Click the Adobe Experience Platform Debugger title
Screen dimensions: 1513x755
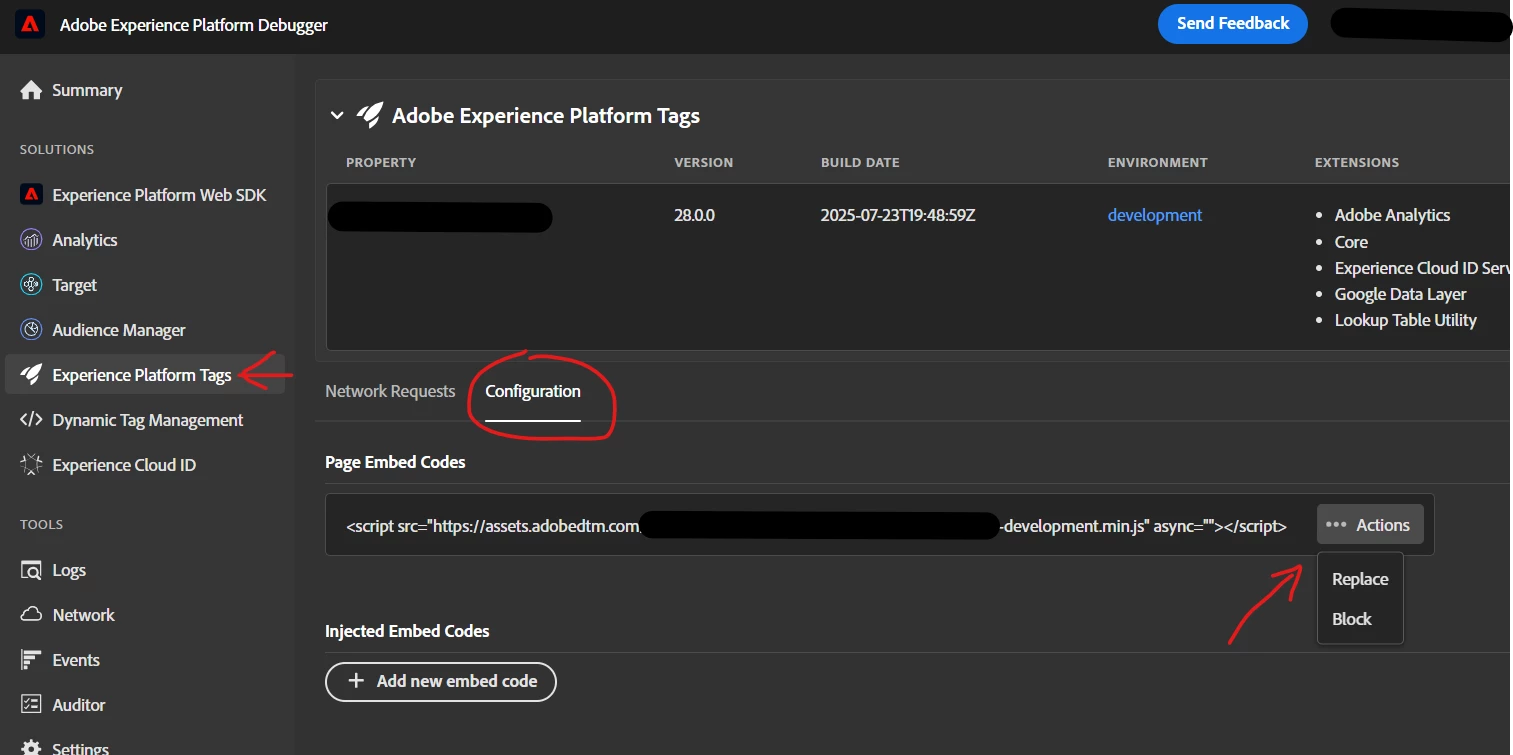click(194, 25)
